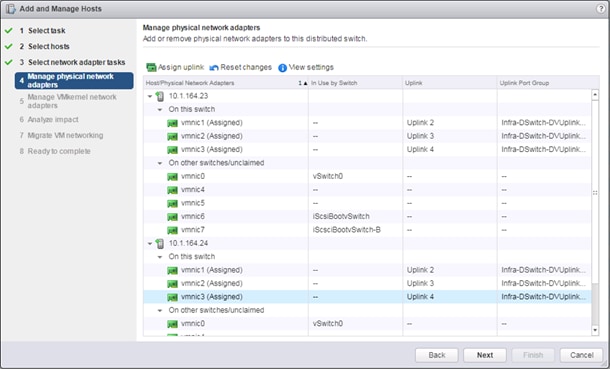610x369 pixels.
Task: Click the Cancel button
Action: tap(582, 355)
